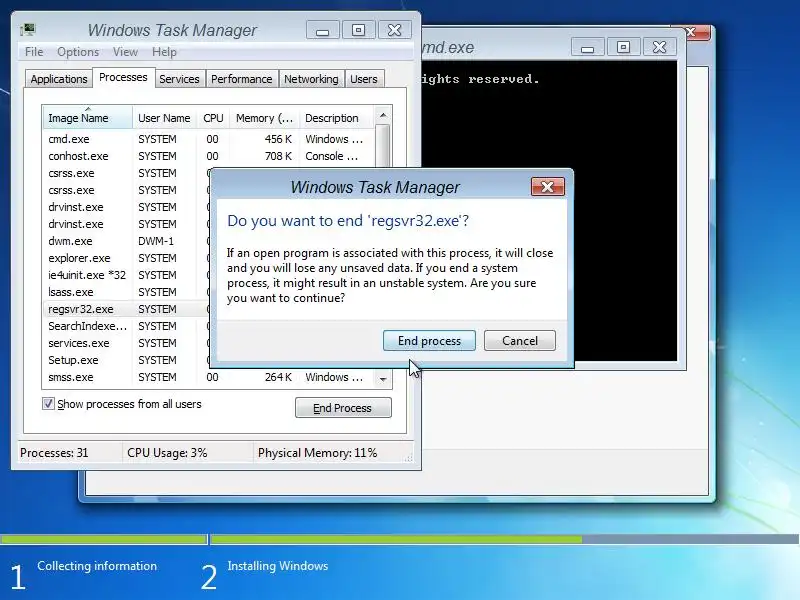Open the Help menu

164,52
